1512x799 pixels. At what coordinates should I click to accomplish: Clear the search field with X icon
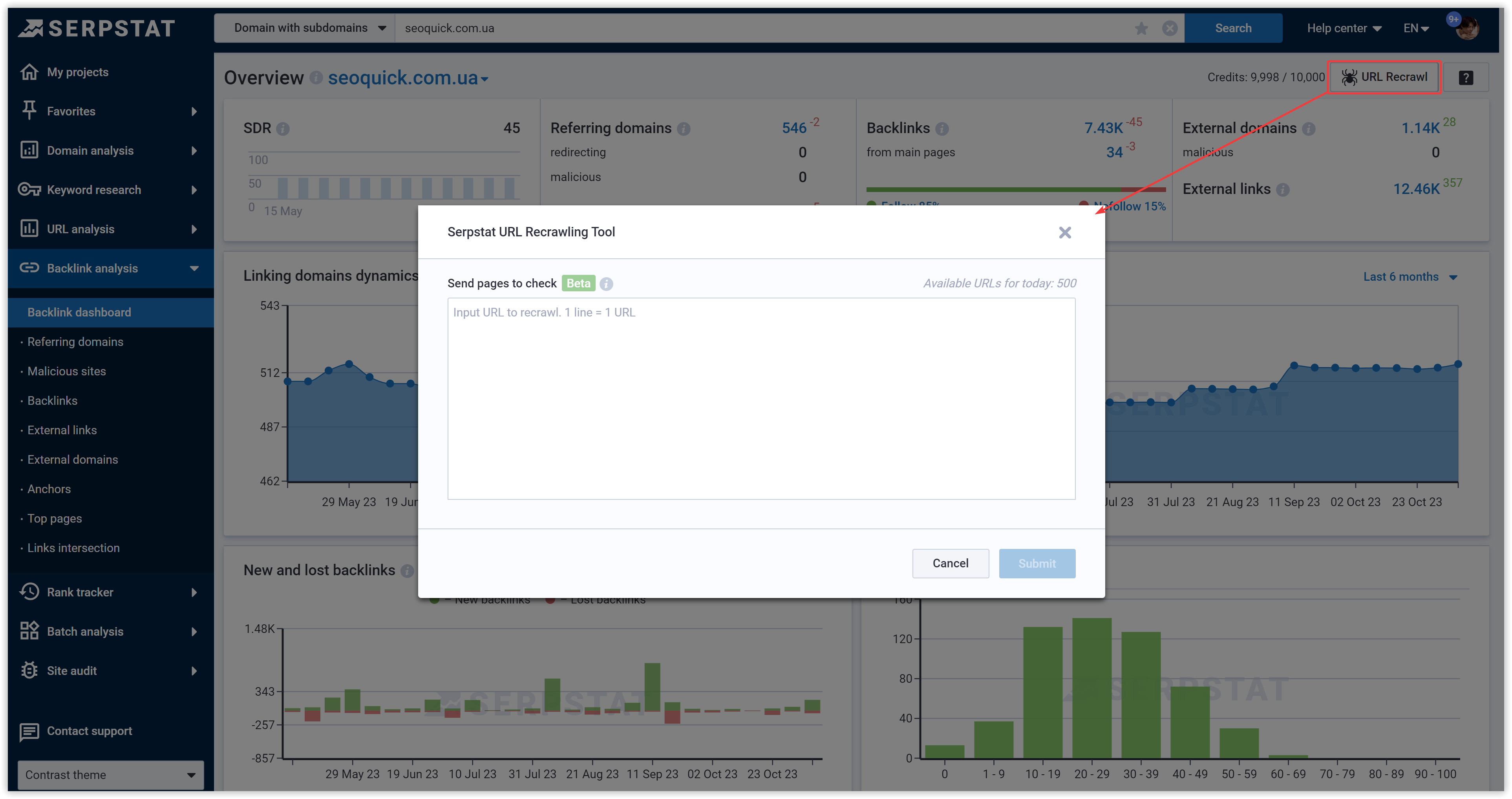point(1169,28)
